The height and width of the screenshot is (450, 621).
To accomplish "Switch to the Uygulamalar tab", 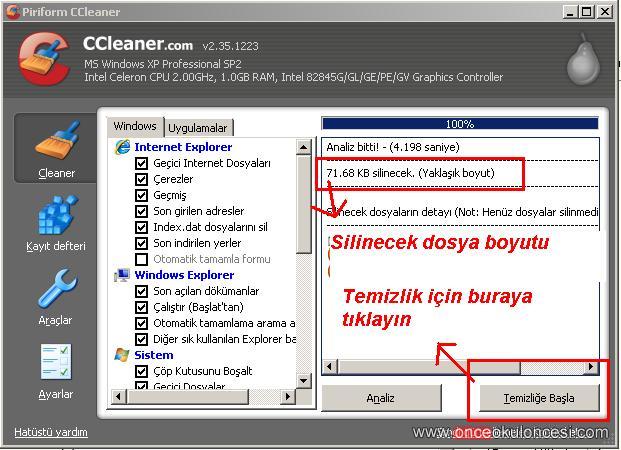I will click(x=199, y=128).
